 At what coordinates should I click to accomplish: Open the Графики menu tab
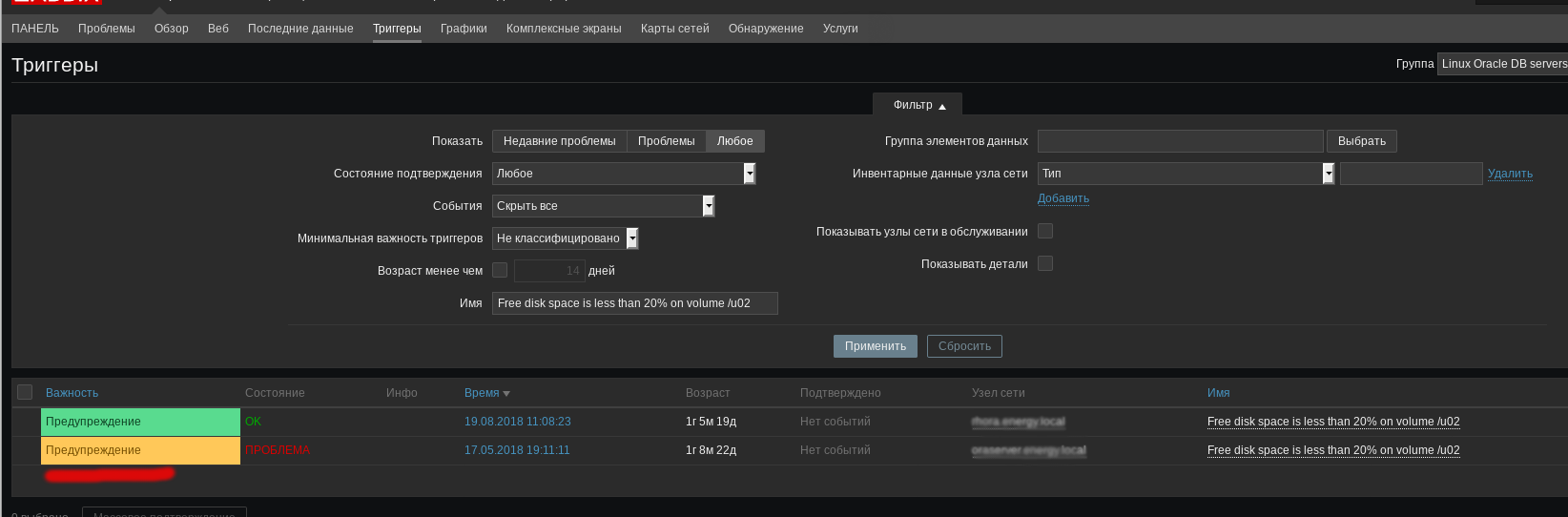point(464,29)
